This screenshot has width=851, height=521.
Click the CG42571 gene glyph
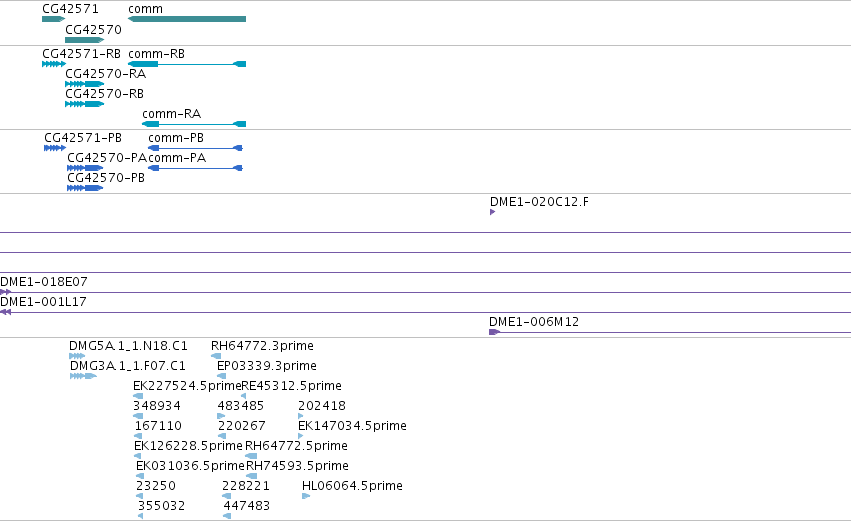pos(53,19)
